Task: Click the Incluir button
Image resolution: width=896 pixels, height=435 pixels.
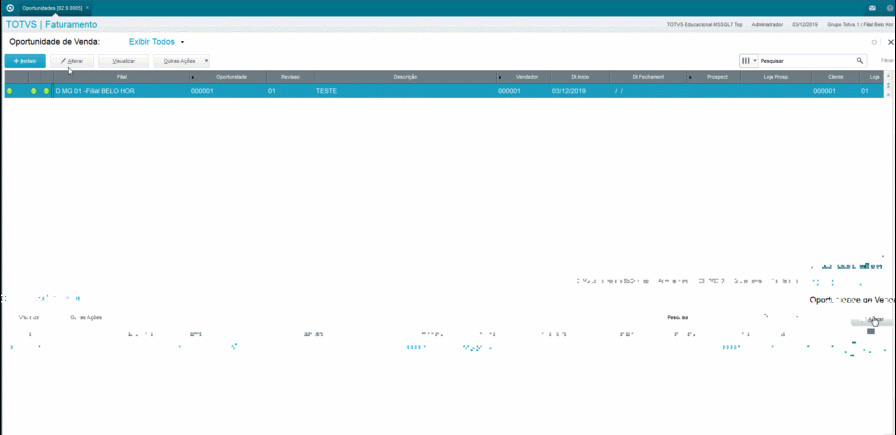Action: click(25, 61)
